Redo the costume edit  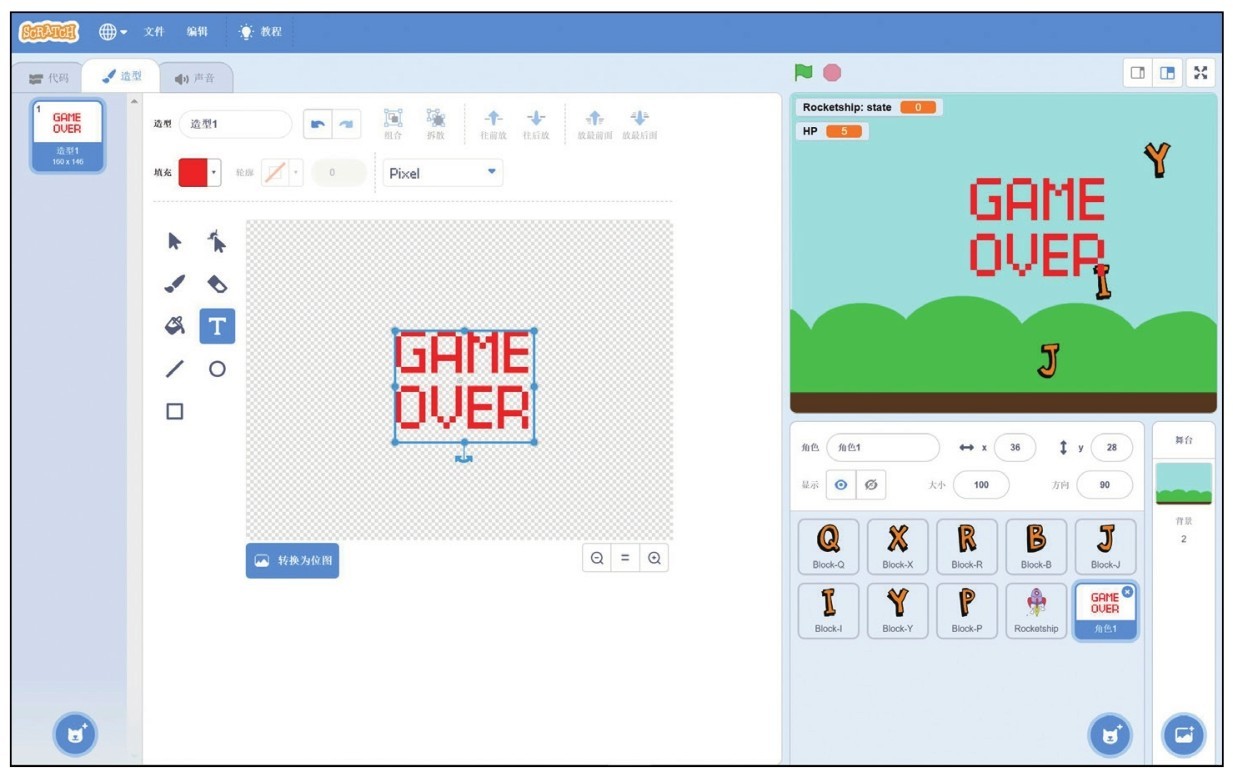[x=345, y=124]
